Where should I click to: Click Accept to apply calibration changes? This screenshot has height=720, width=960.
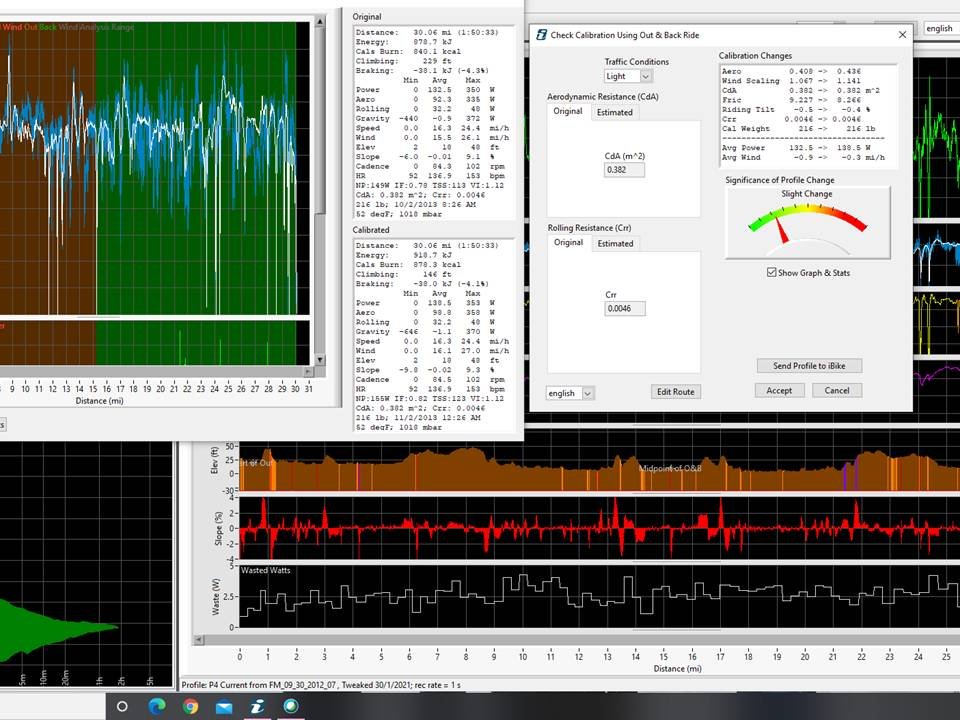779,390
